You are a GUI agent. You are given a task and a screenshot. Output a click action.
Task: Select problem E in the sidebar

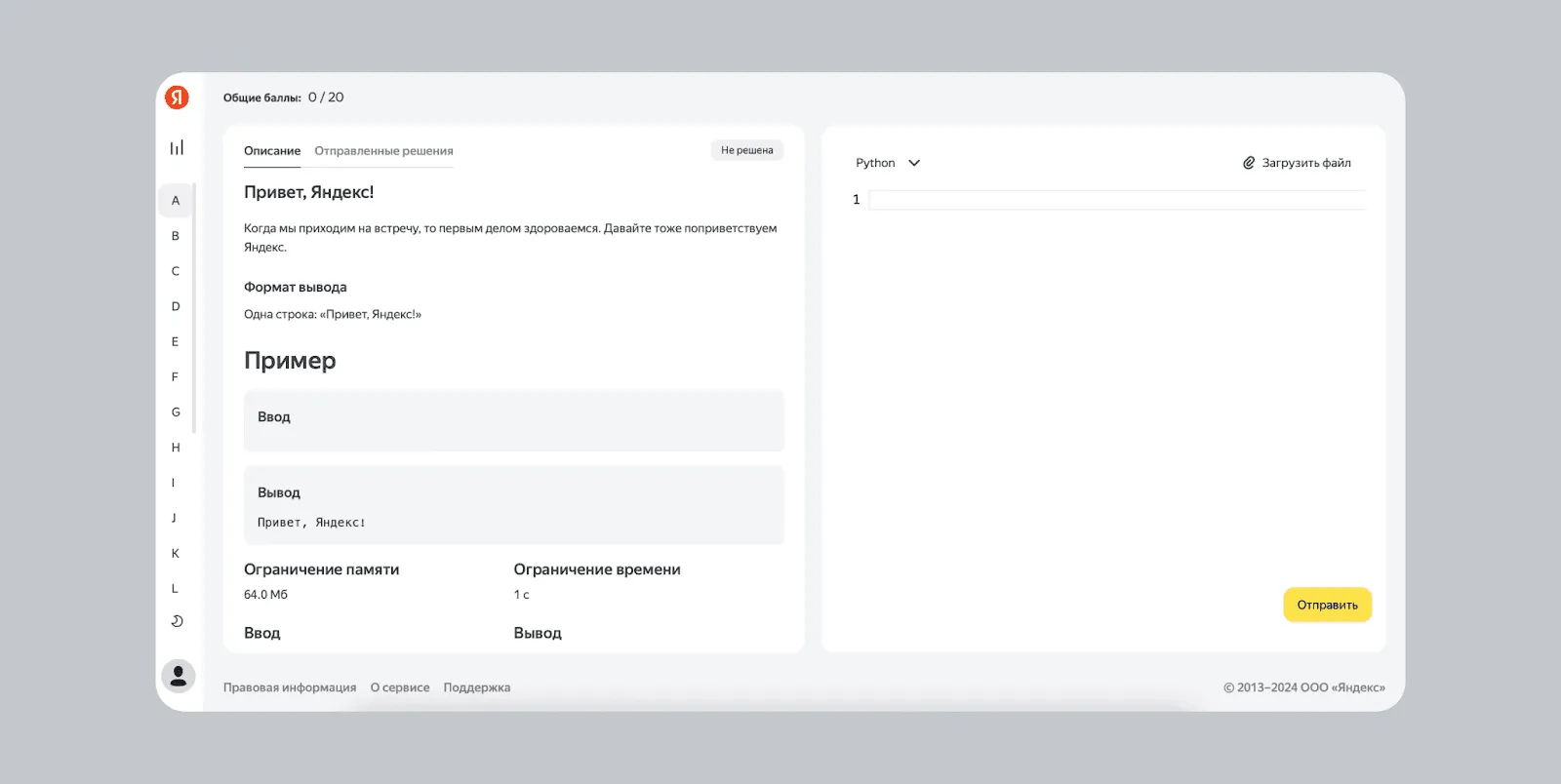click(176, 341)
